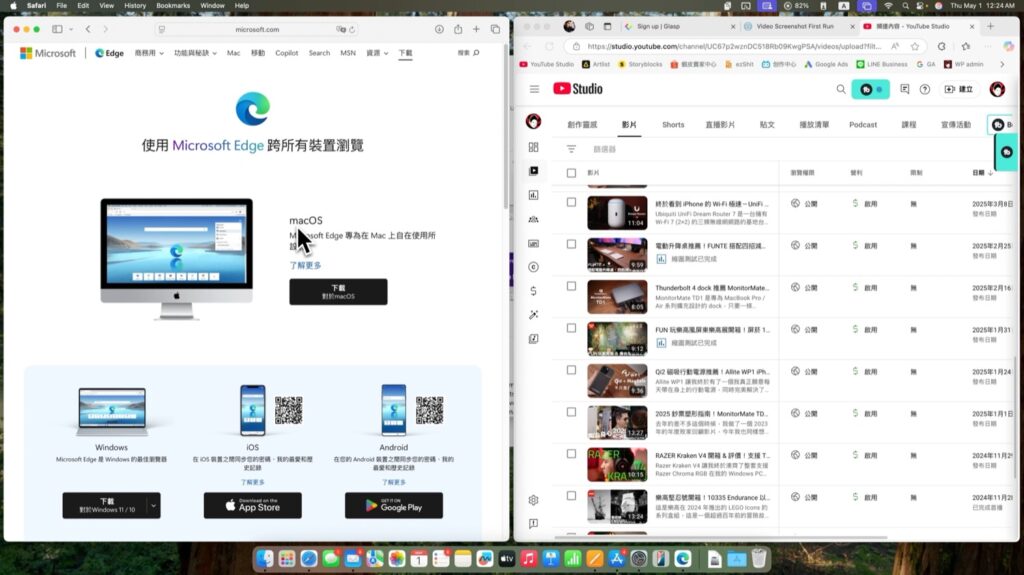The image size is (1024, 575).
Task: Open Safari downloads icon
Action: (439, 29)
